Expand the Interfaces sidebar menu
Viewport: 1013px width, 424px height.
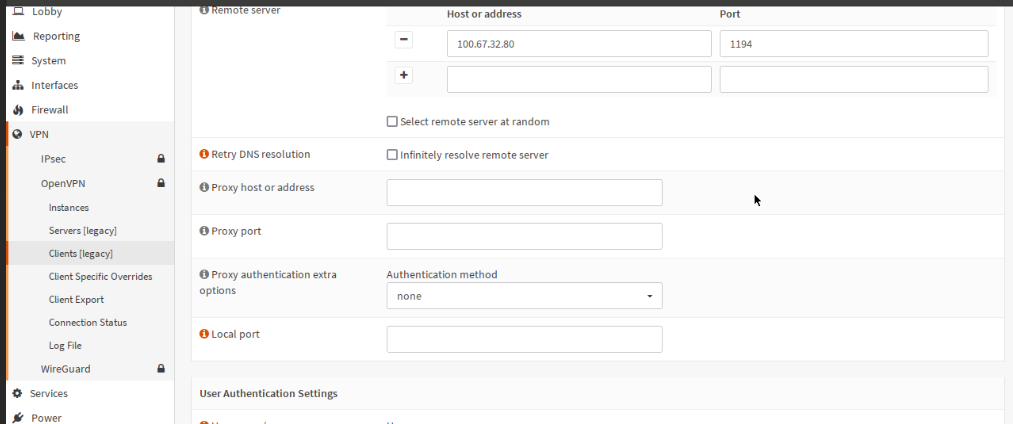tap(54, 85)
